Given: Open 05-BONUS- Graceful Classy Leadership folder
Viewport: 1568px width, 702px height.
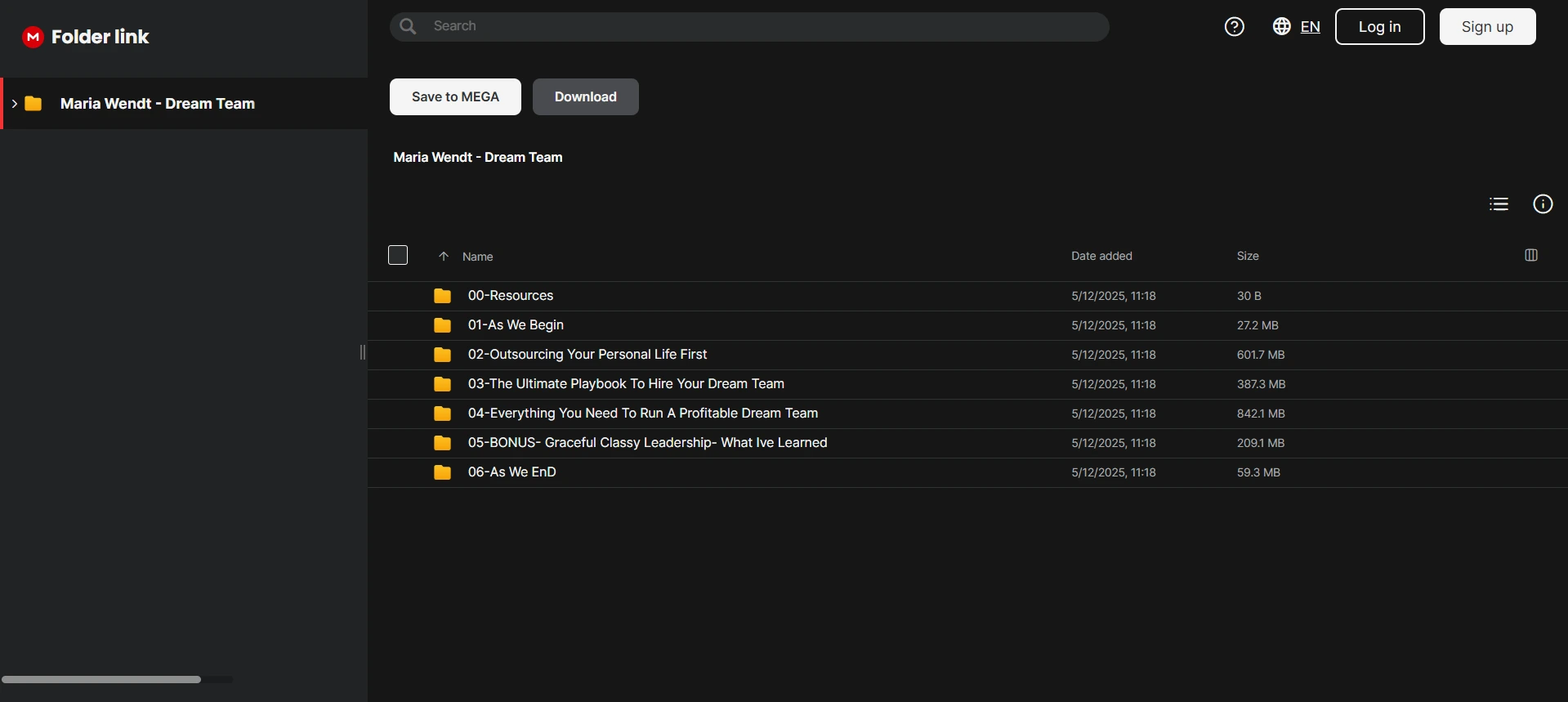Looking at the screenshot, I should point(647,443).
